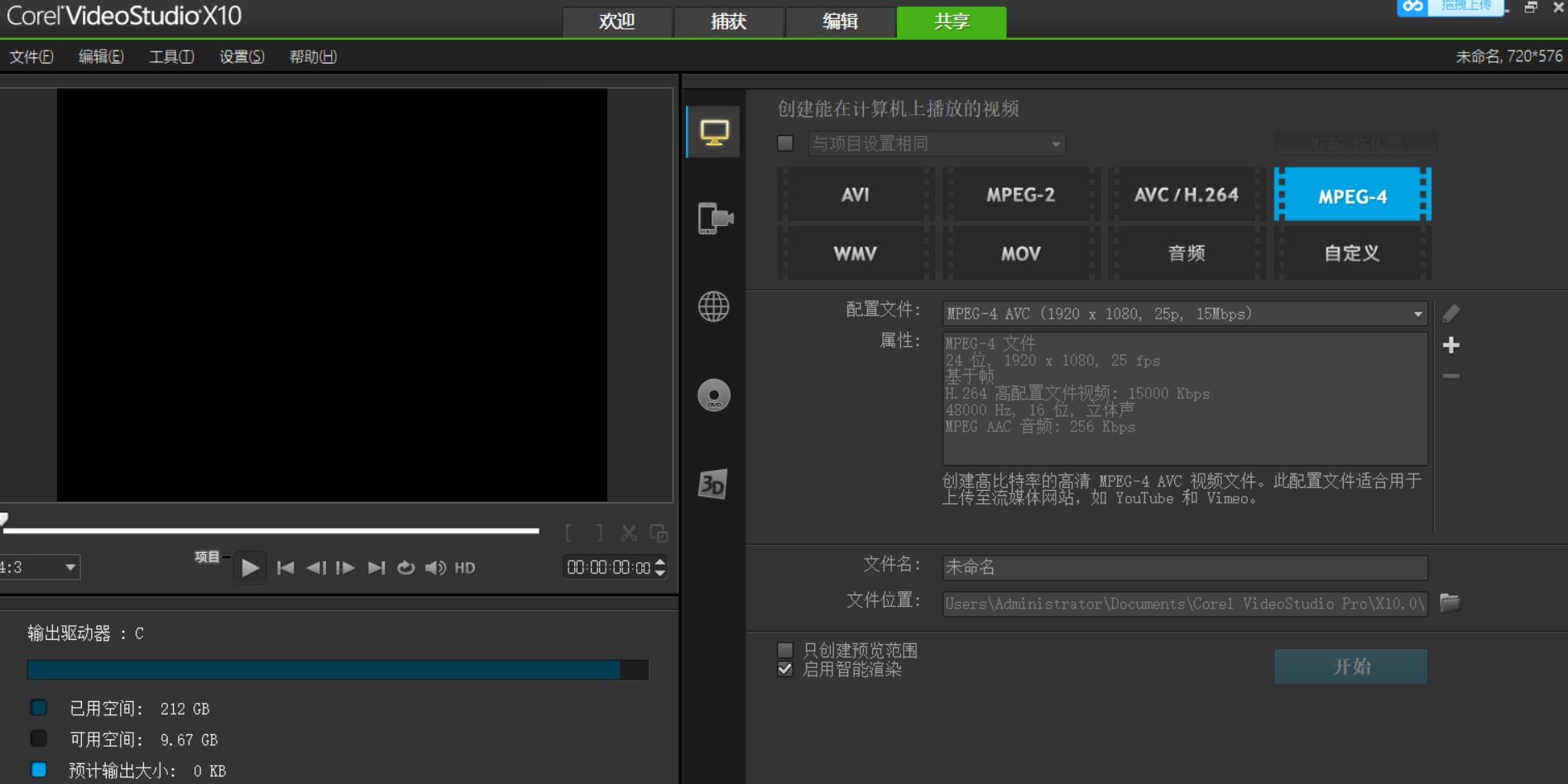Enable Same as project settings checkbox
The height and width of the screenshot is (784, 1568).
785,143
